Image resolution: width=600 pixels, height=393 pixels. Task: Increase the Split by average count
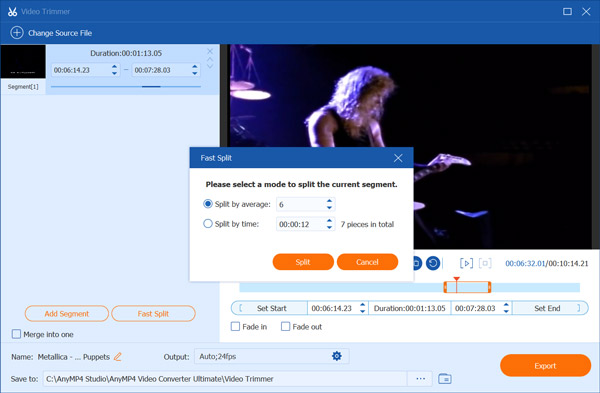coord(329,201)
